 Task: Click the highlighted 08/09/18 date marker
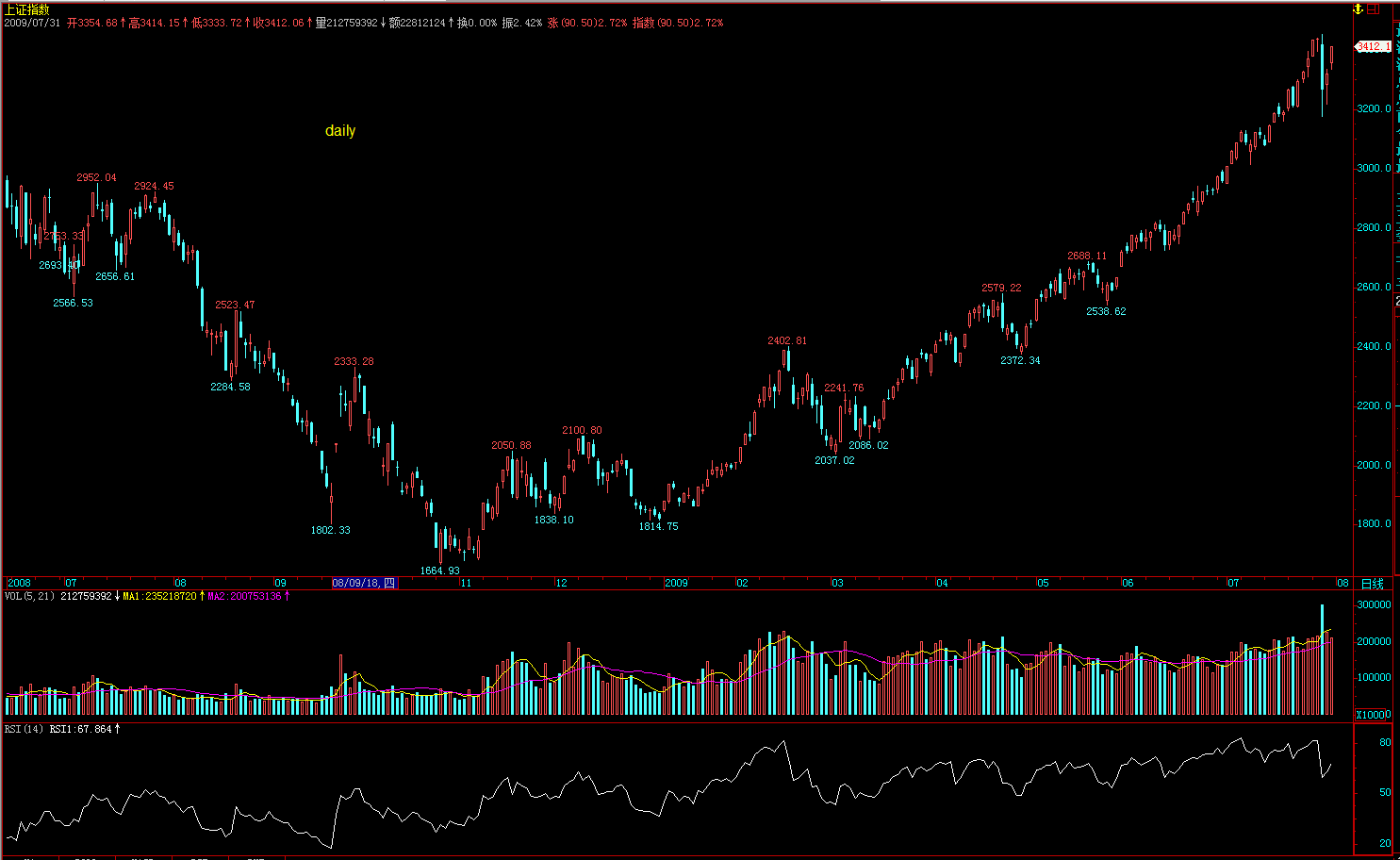click(364, 583)
